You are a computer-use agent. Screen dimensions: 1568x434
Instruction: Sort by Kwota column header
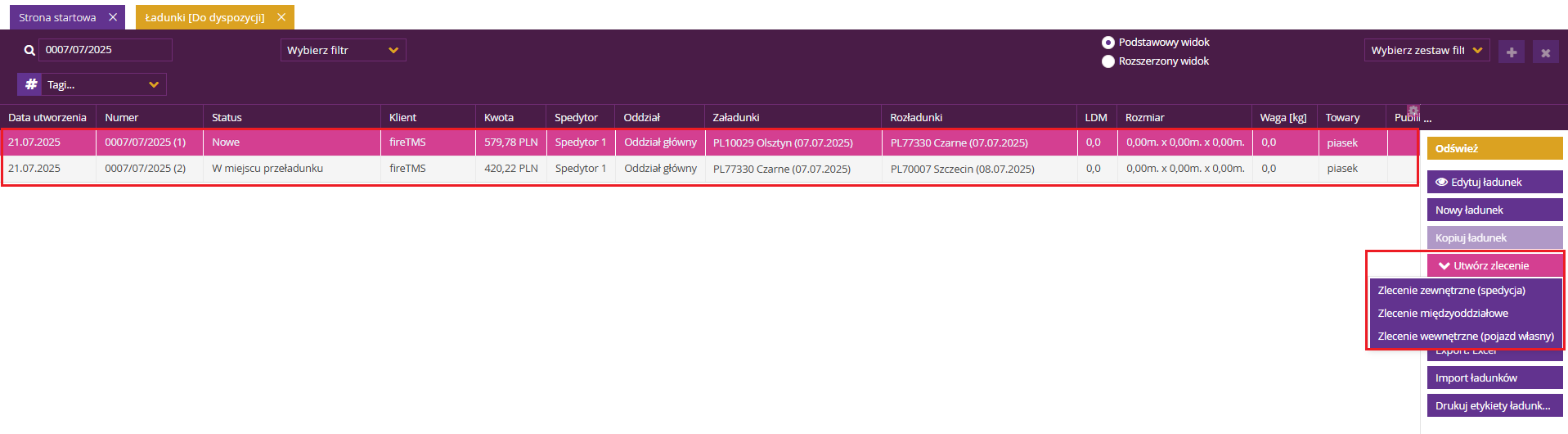point(510,117)
